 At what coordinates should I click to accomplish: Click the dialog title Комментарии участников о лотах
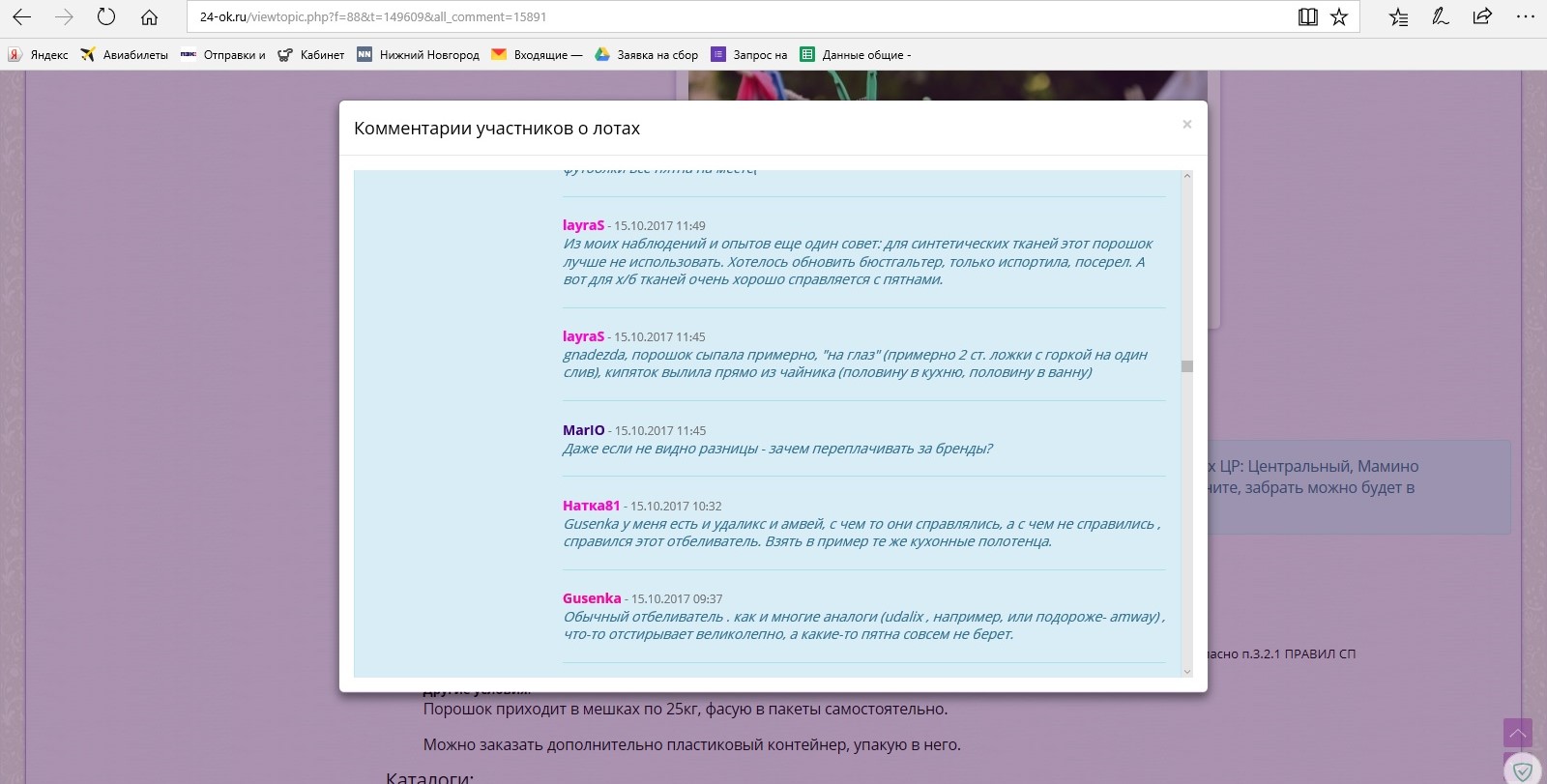click(x=497, y=129)
